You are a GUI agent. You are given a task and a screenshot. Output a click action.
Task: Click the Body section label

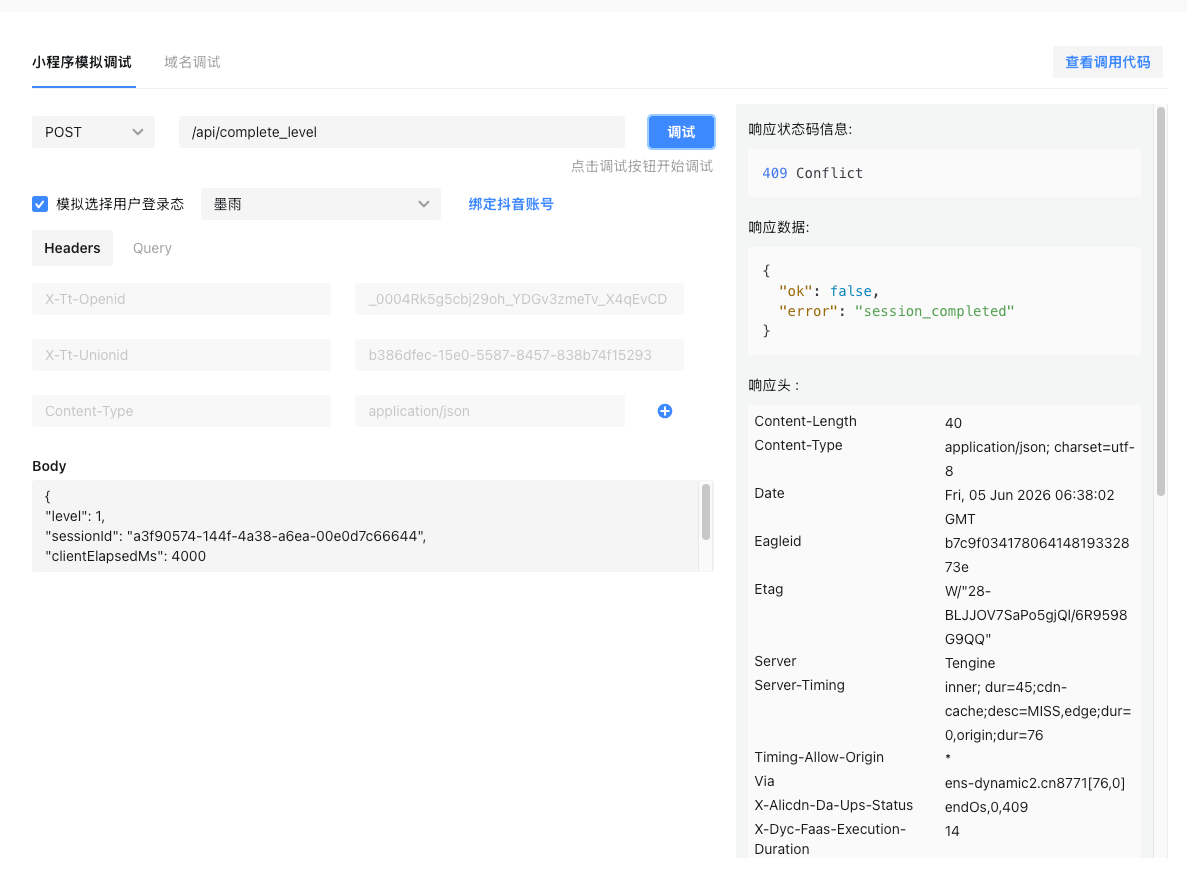(49, 466)
